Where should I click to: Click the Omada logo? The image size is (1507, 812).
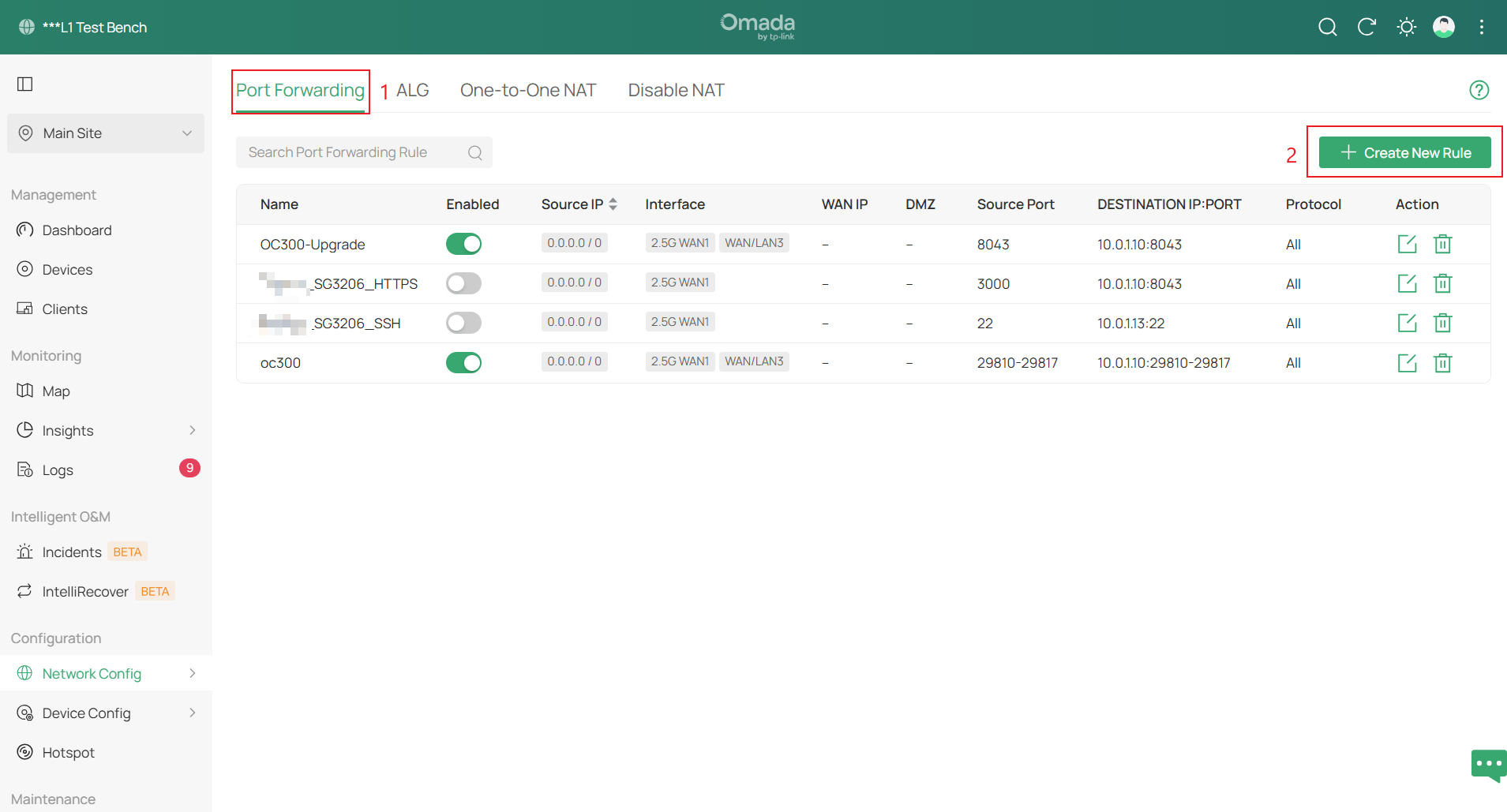tap(757, 26)
